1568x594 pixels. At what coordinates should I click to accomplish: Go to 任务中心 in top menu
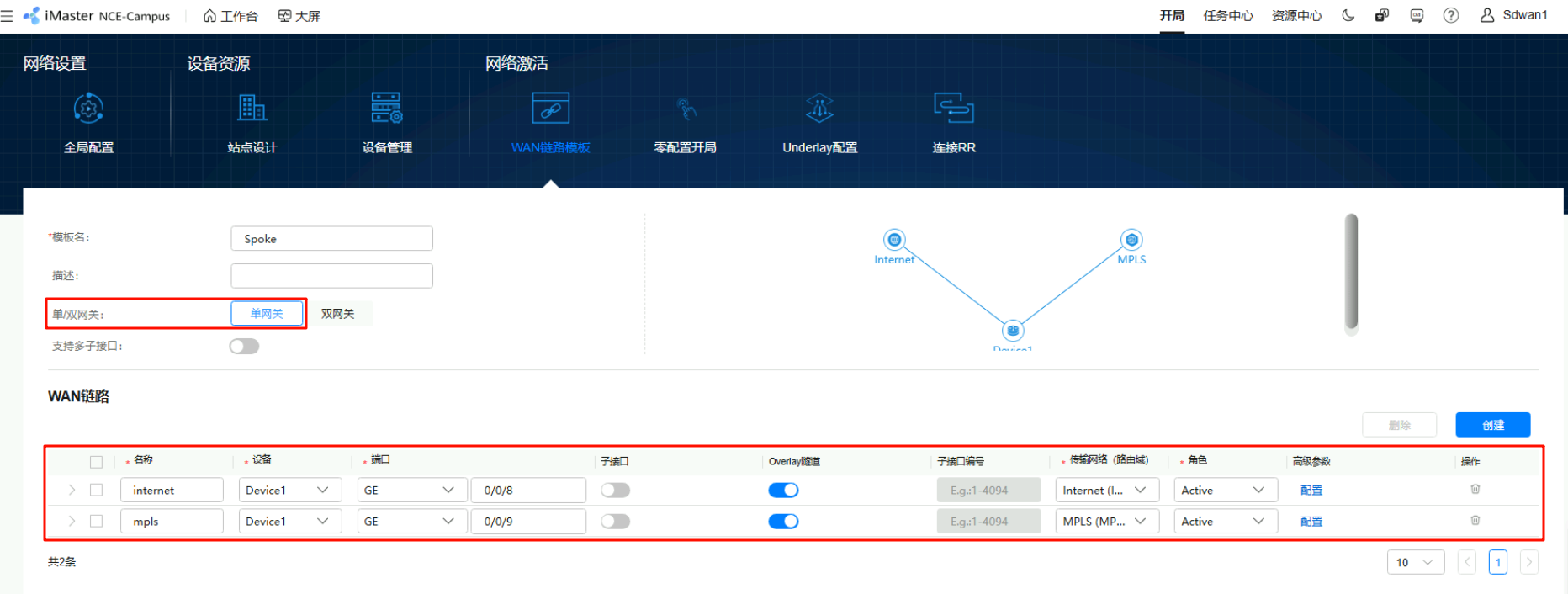coord(1227,16)
